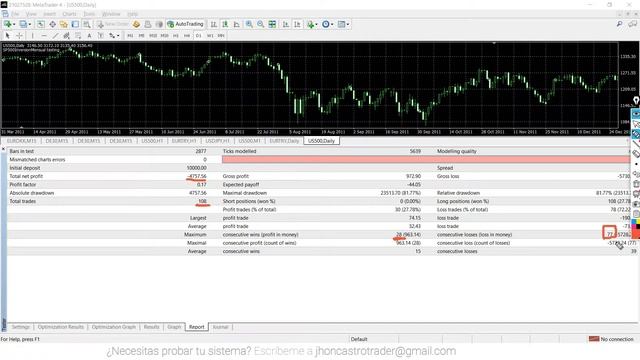Switch chart period to M5
The height and width of the screenshot is (360, 640).
141,36
